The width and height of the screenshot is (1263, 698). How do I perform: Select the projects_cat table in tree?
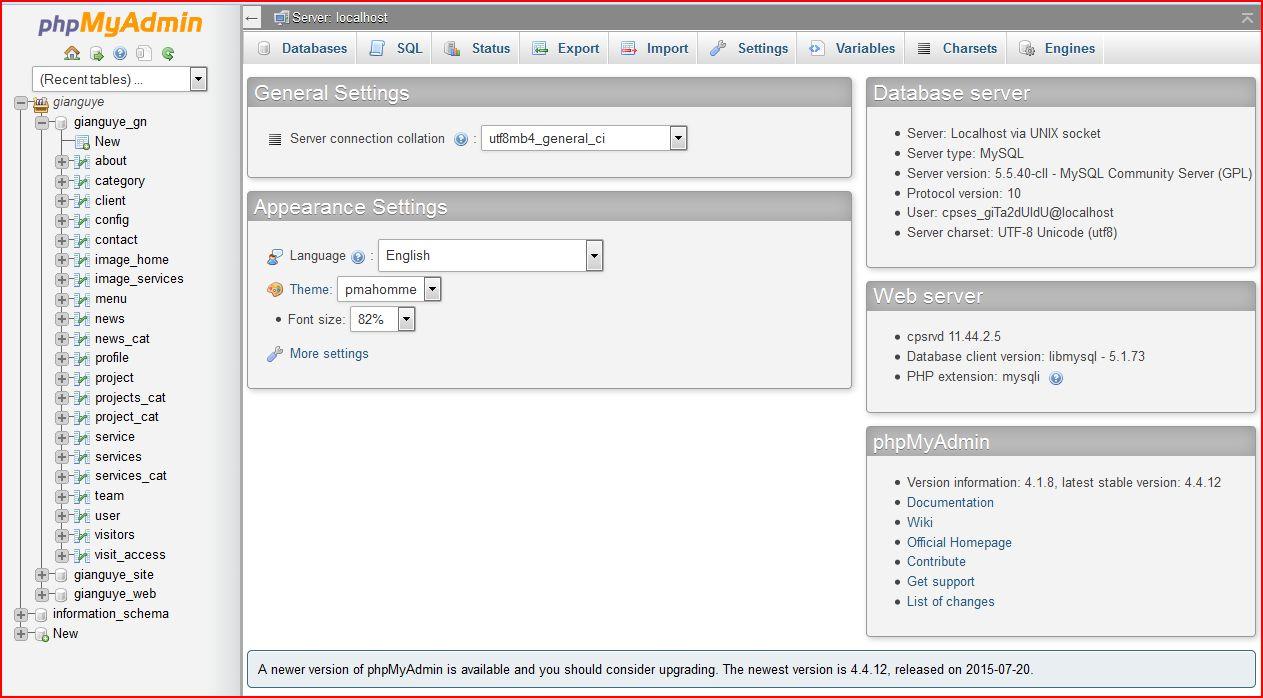point(130,398)
